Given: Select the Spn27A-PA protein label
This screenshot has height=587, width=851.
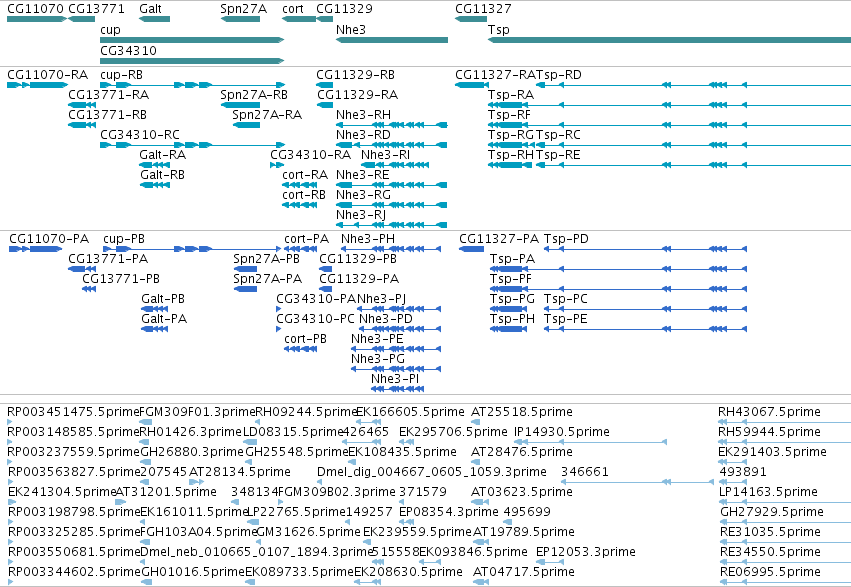Looking at the screenshot, I should (268, 279).
